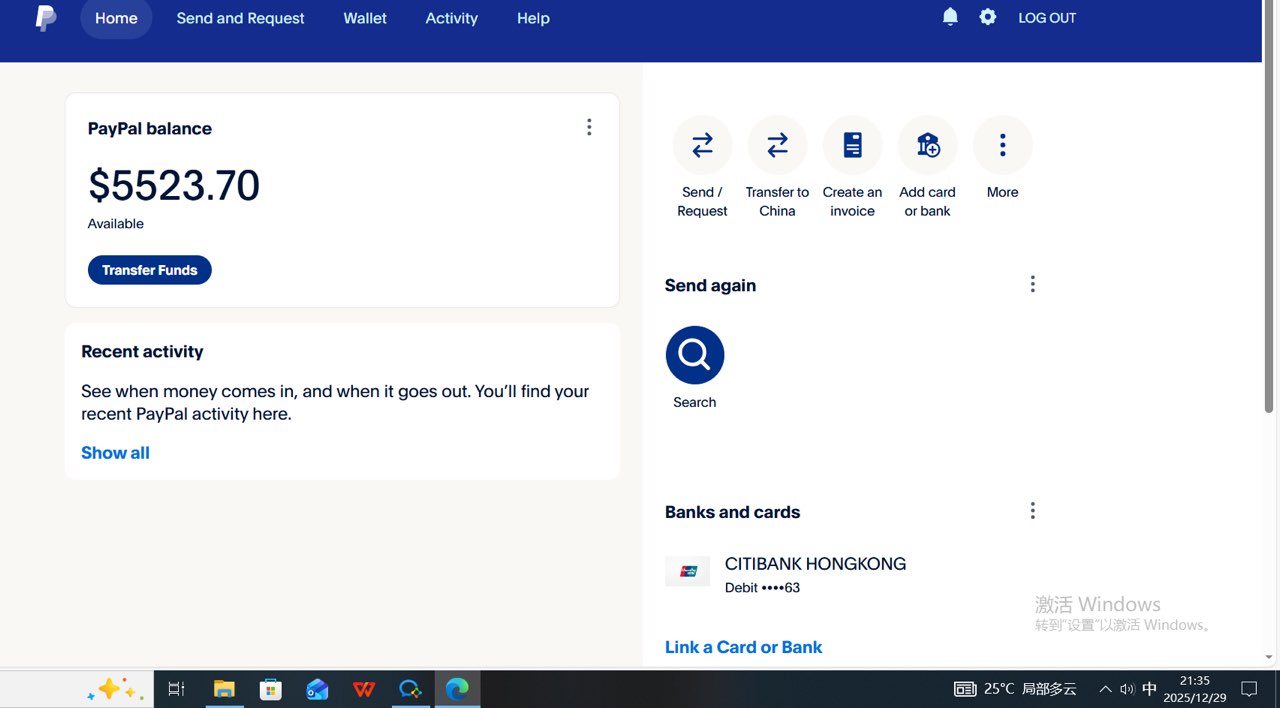Open the Activity tab

451,18
